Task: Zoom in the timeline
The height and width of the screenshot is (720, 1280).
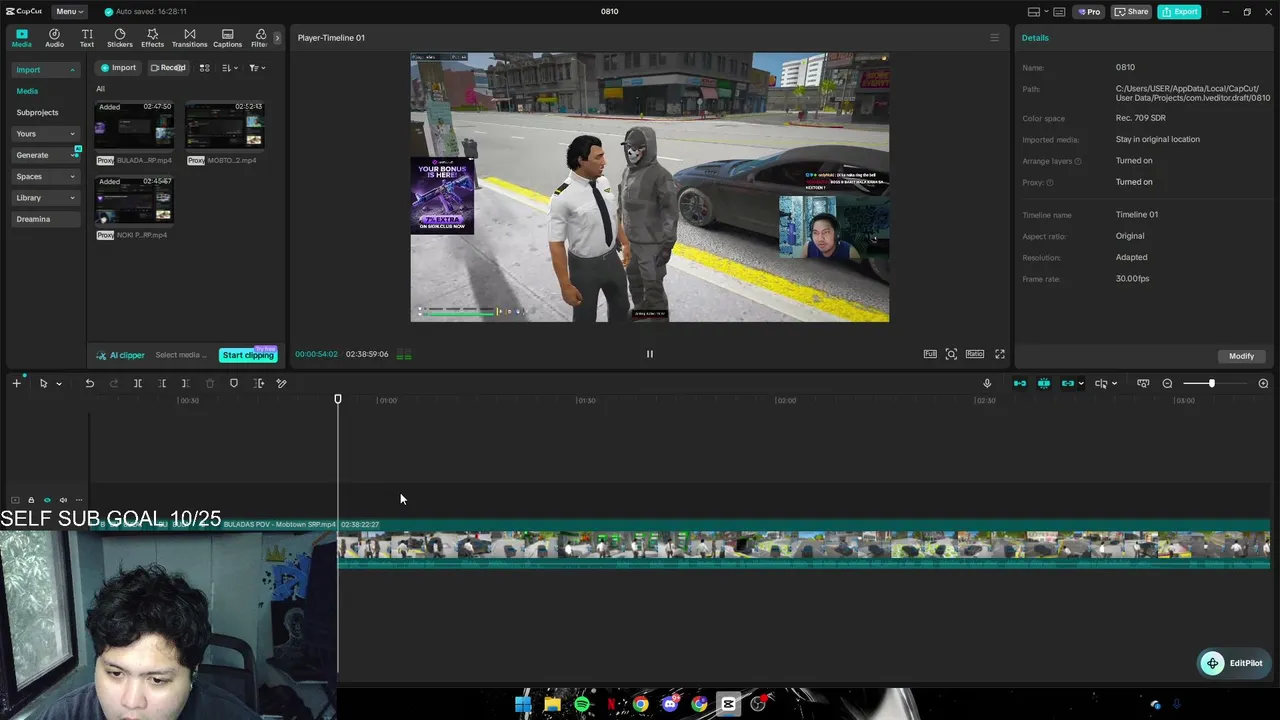Action: click(x=1263, y=384)
